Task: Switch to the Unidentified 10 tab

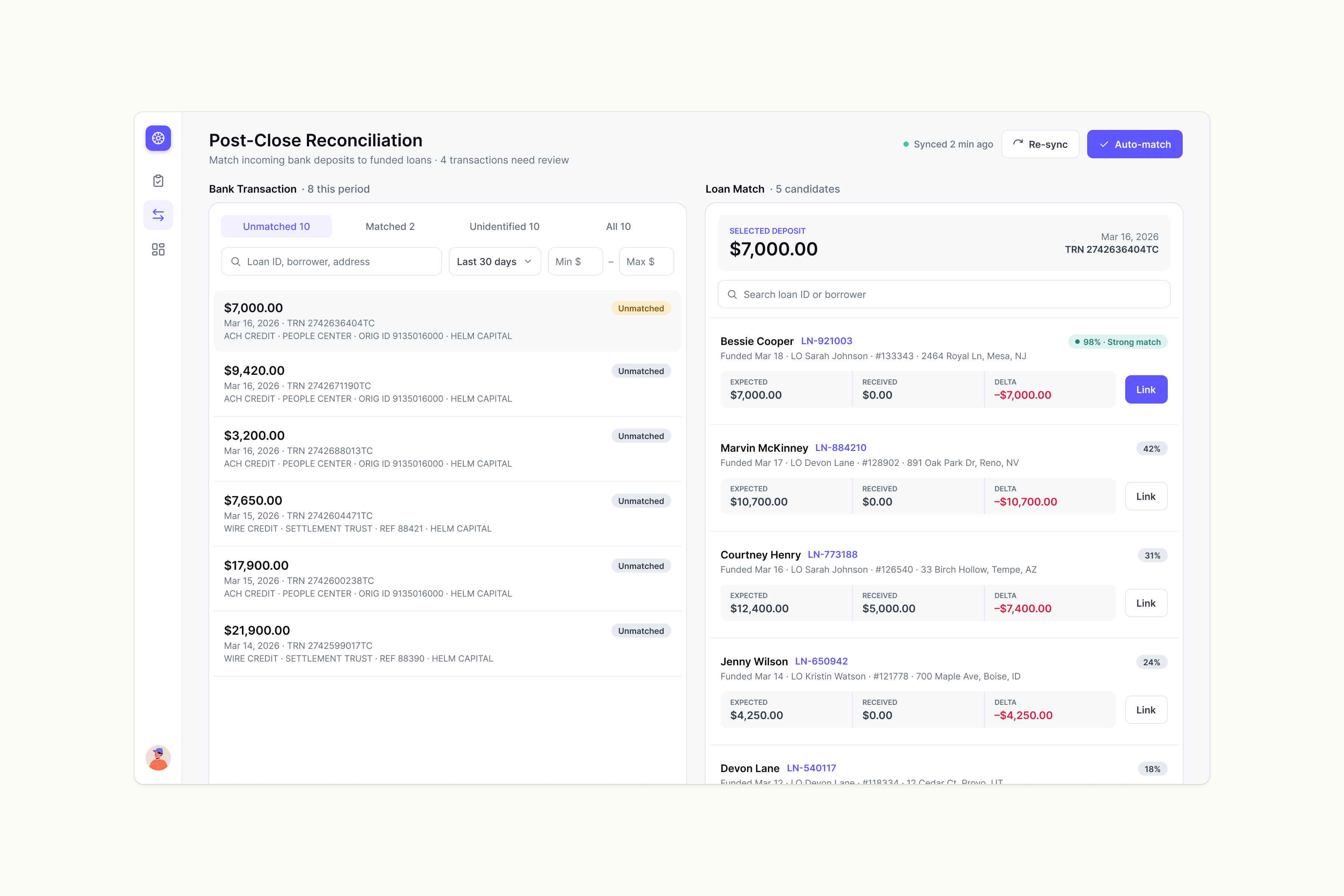Action: [x=505, y=226]
